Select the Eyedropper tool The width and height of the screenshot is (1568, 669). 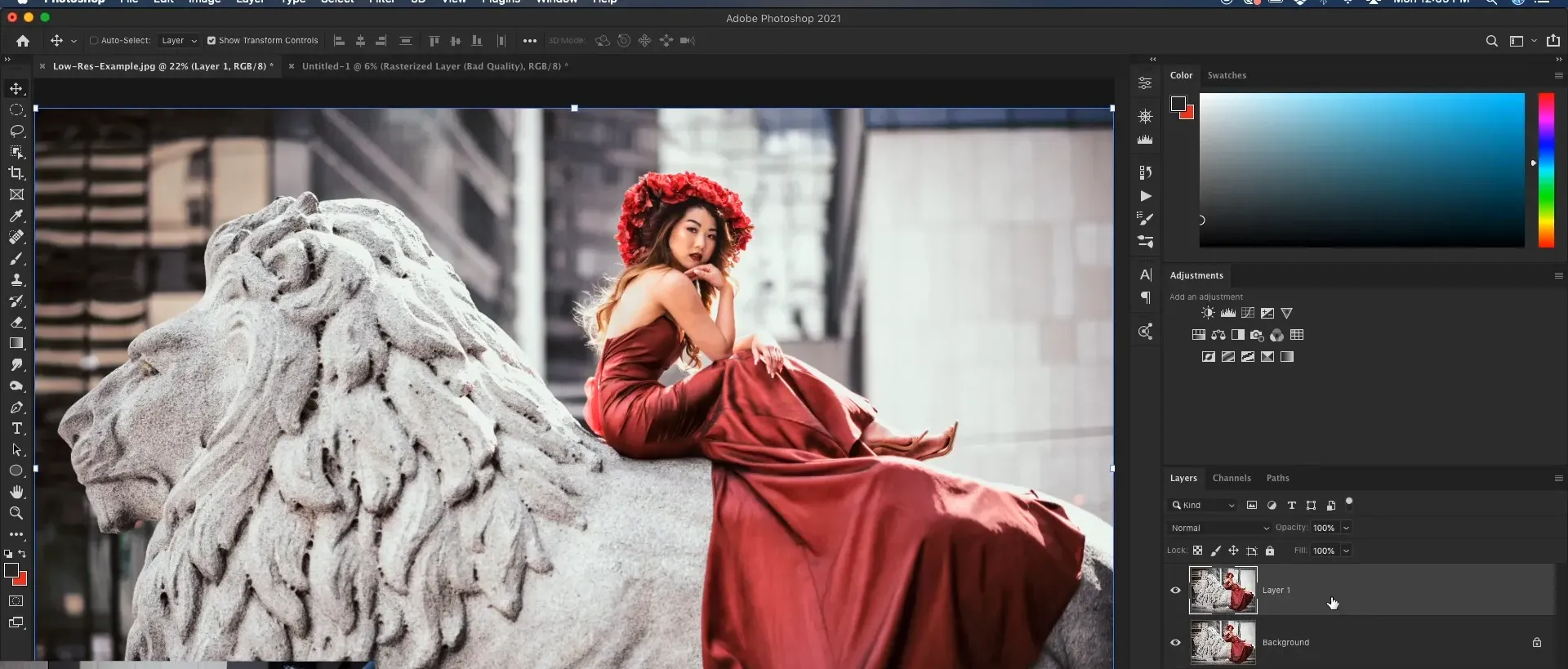[16, 216]
